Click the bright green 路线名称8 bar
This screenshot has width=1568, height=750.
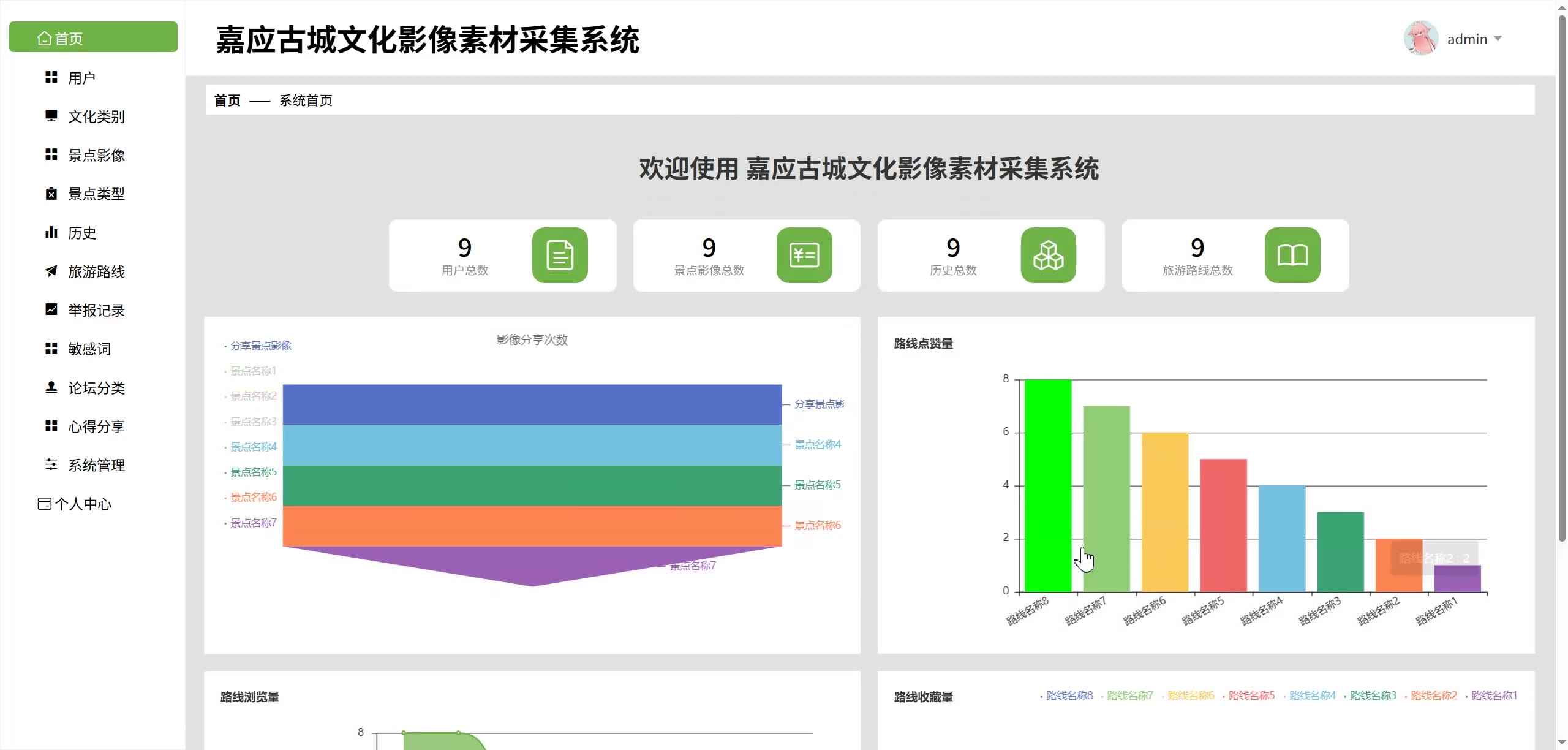1047,484
